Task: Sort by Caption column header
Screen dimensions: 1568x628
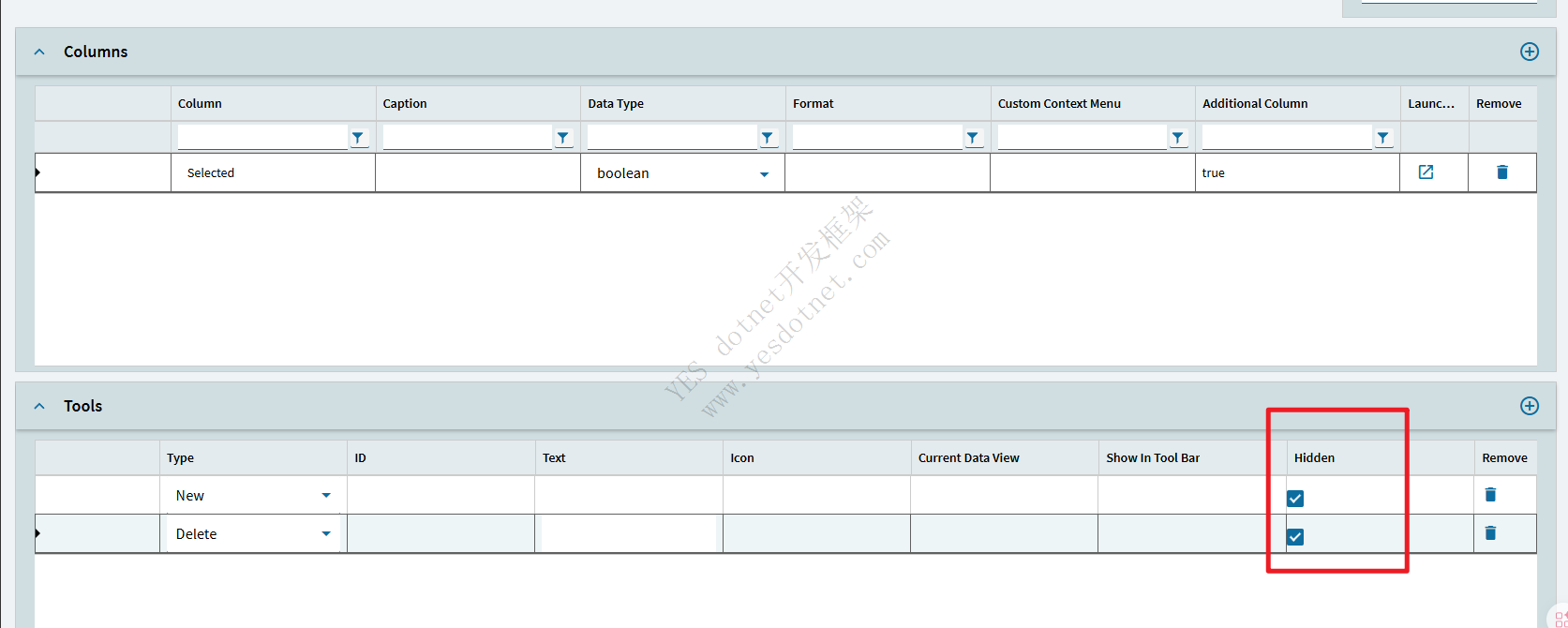Action: (x=405, y=104)
